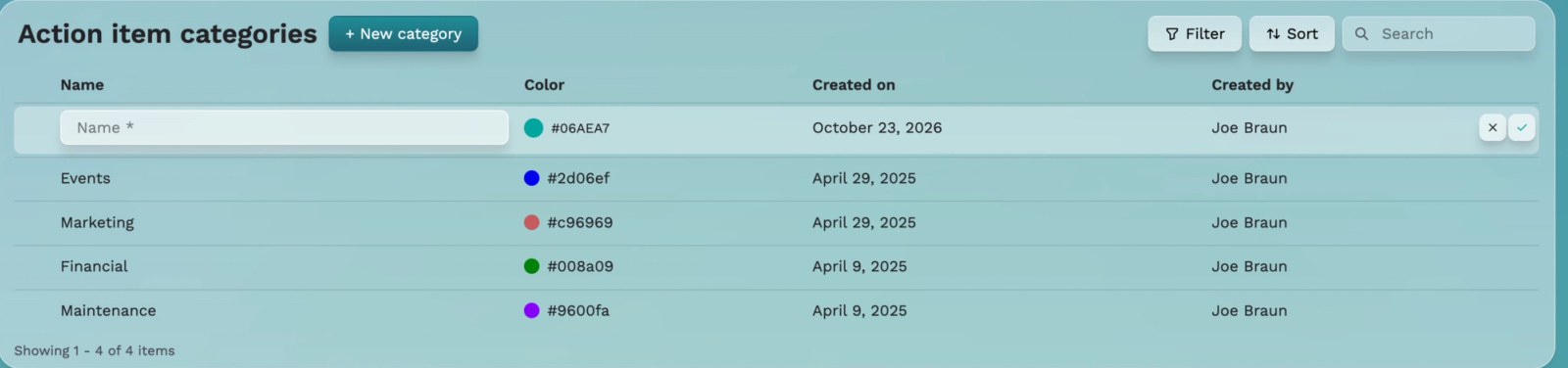This screenshot has width=1568, height=368.
Task: Click the purple color dot for Maintenance
Action: (x=532, y=310)
